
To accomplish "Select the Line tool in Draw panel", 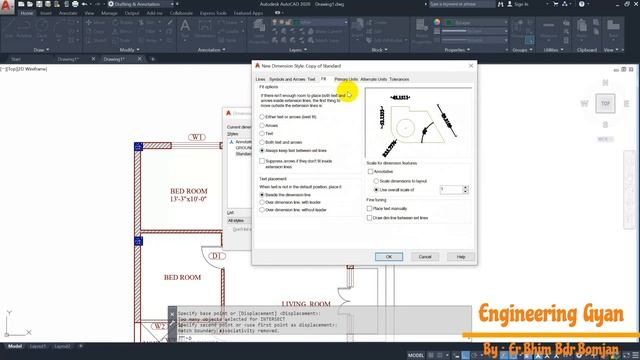I will click(x=9, y=29).
